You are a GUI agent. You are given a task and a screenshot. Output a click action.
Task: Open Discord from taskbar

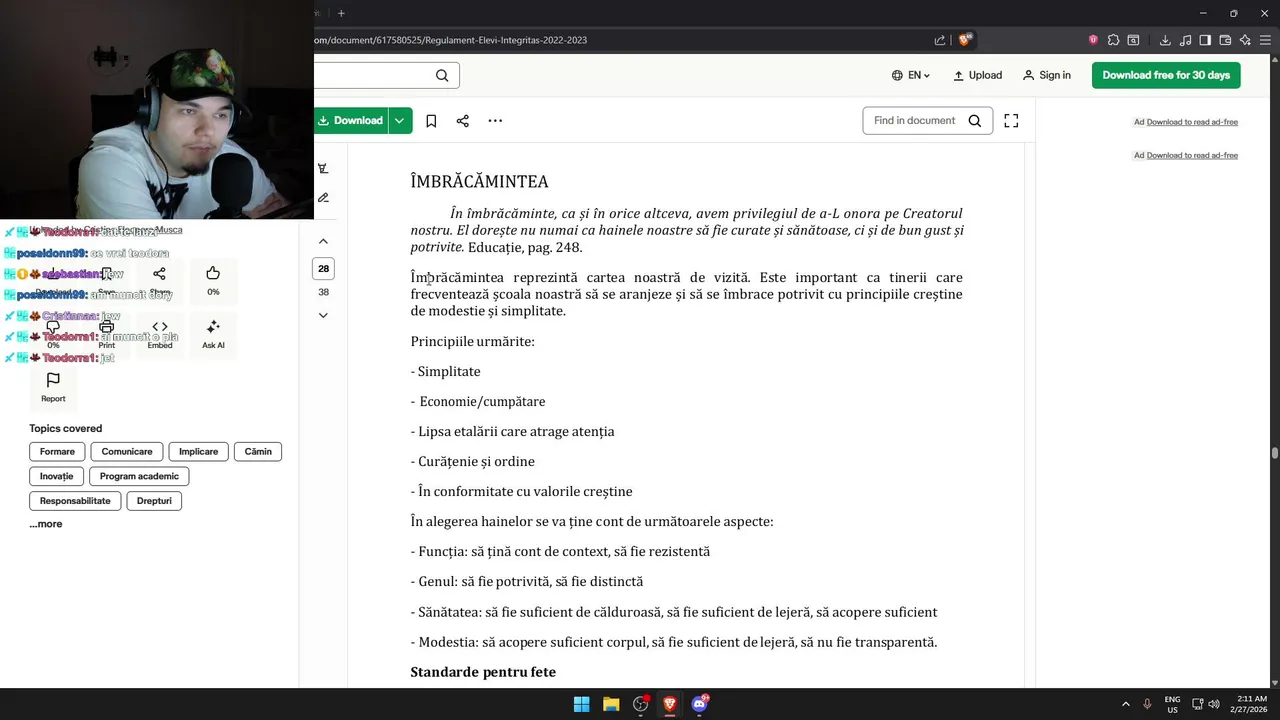pyautogui.click(x=700, y=704)
